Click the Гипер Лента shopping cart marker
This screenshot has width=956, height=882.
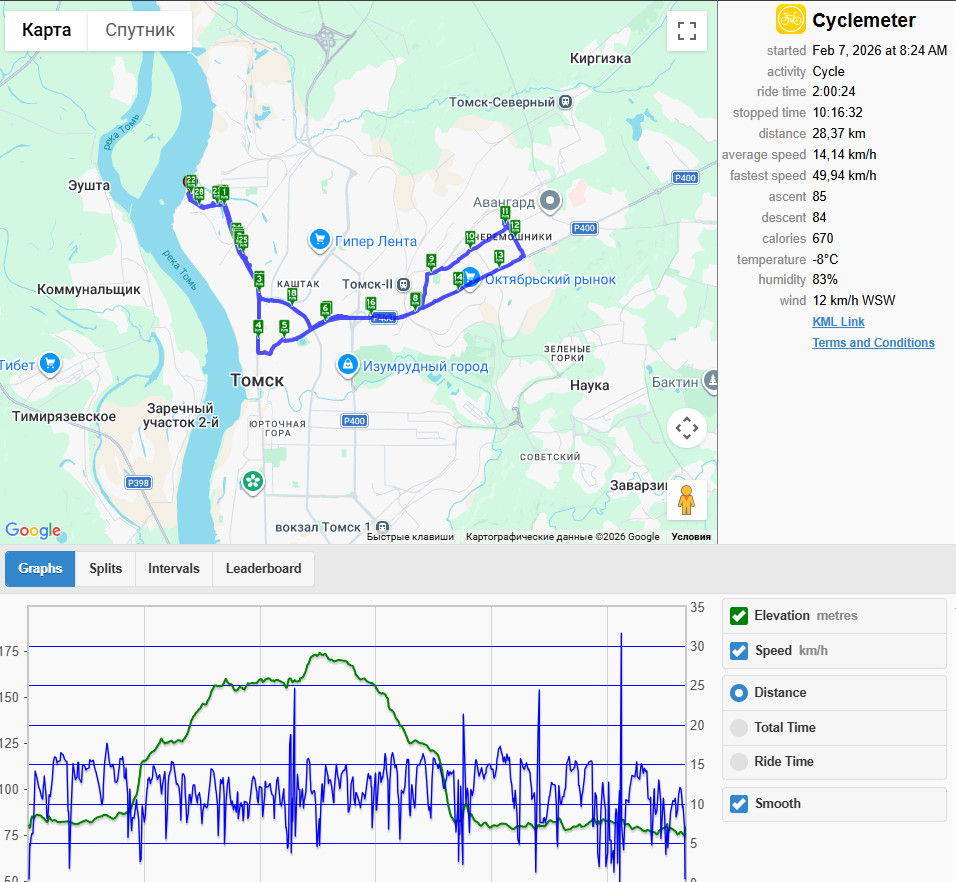319,240
